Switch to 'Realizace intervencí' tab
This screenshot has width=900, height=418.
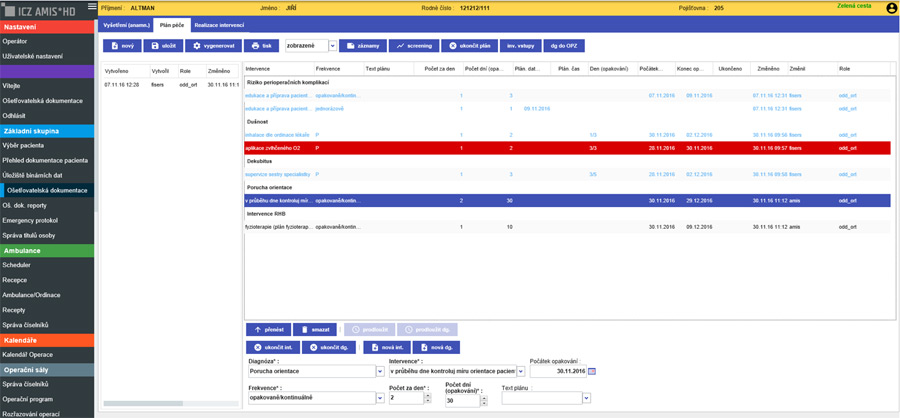pyautogui.click(x=220, y=22)
